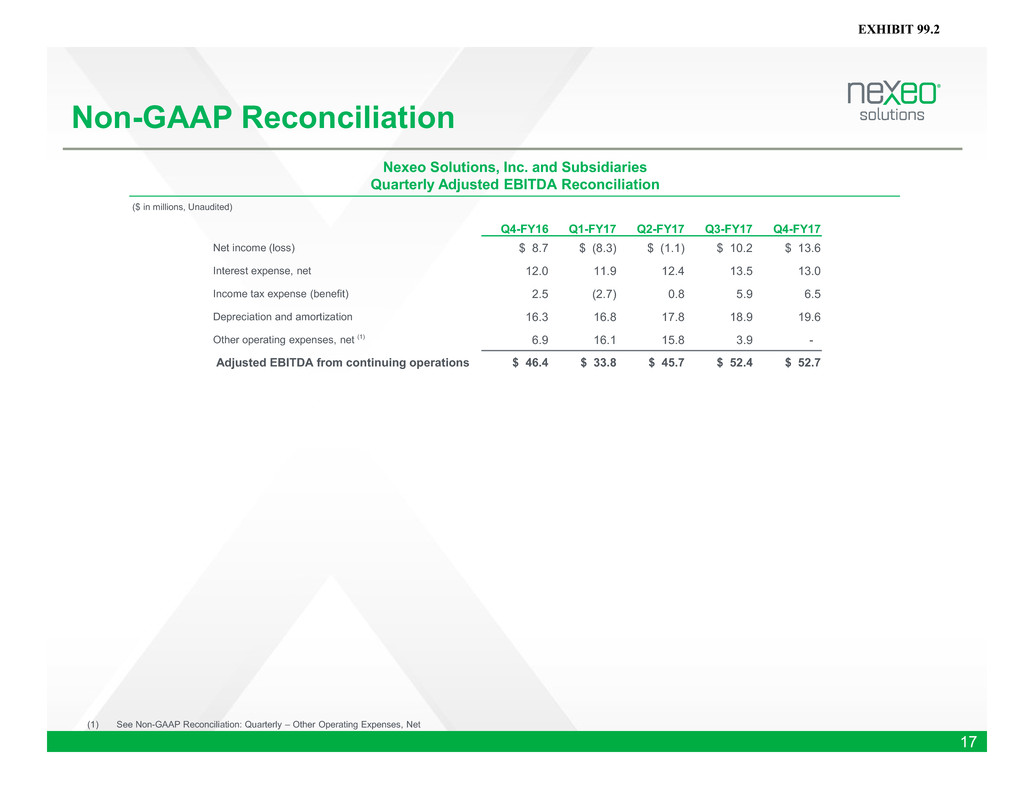The image size is (1034, 799).
Task: Select the Nexeo Solutions, Inc. and Subsidiaries heading
Action: click(515, 166)
